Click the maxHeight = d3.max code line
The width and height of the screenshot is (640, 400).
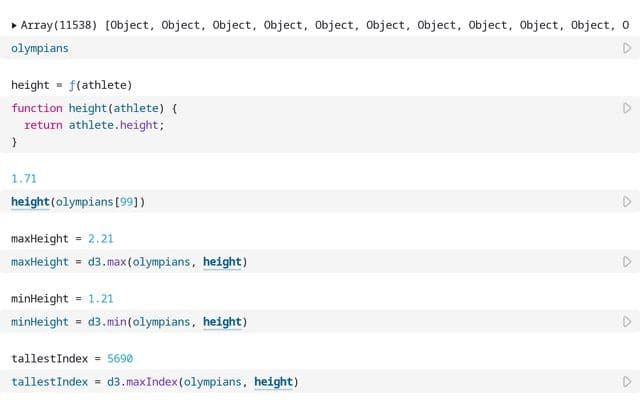coord(129,262)
